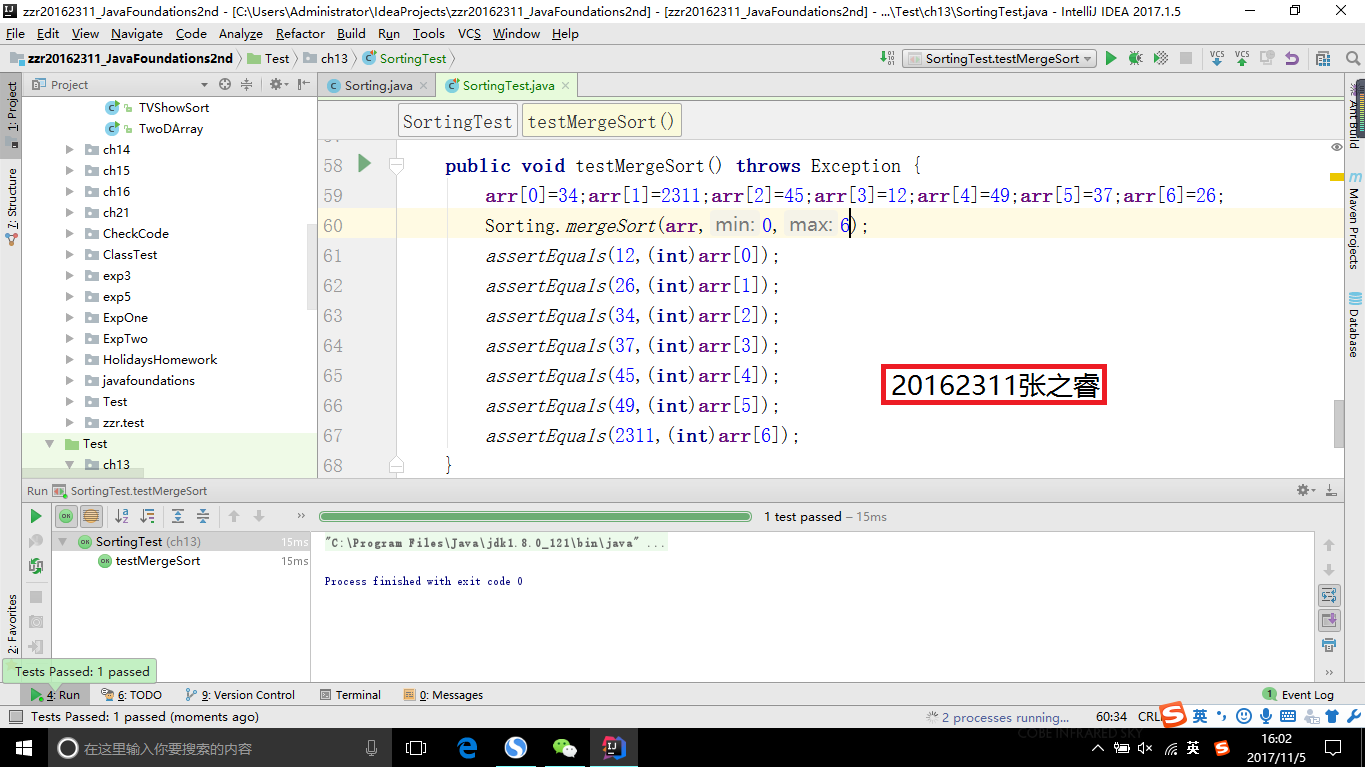The height and width of the screenshot is (767, 1365).
Task: Expand HolidaysHomework folder
Action: [x=69, y=360]
